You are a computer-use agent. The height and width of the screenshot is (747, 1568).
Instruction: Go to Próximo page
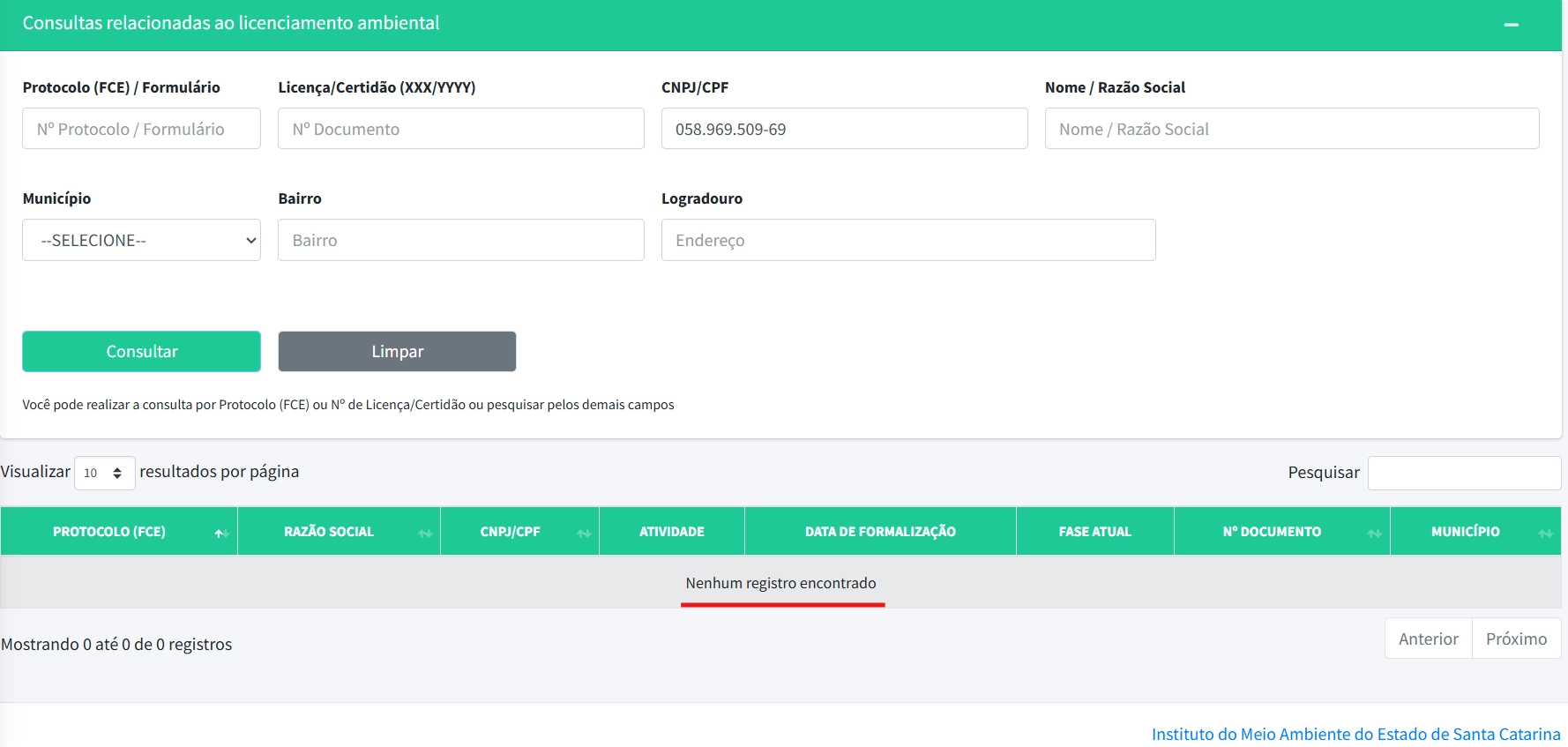pos(1516,639)
